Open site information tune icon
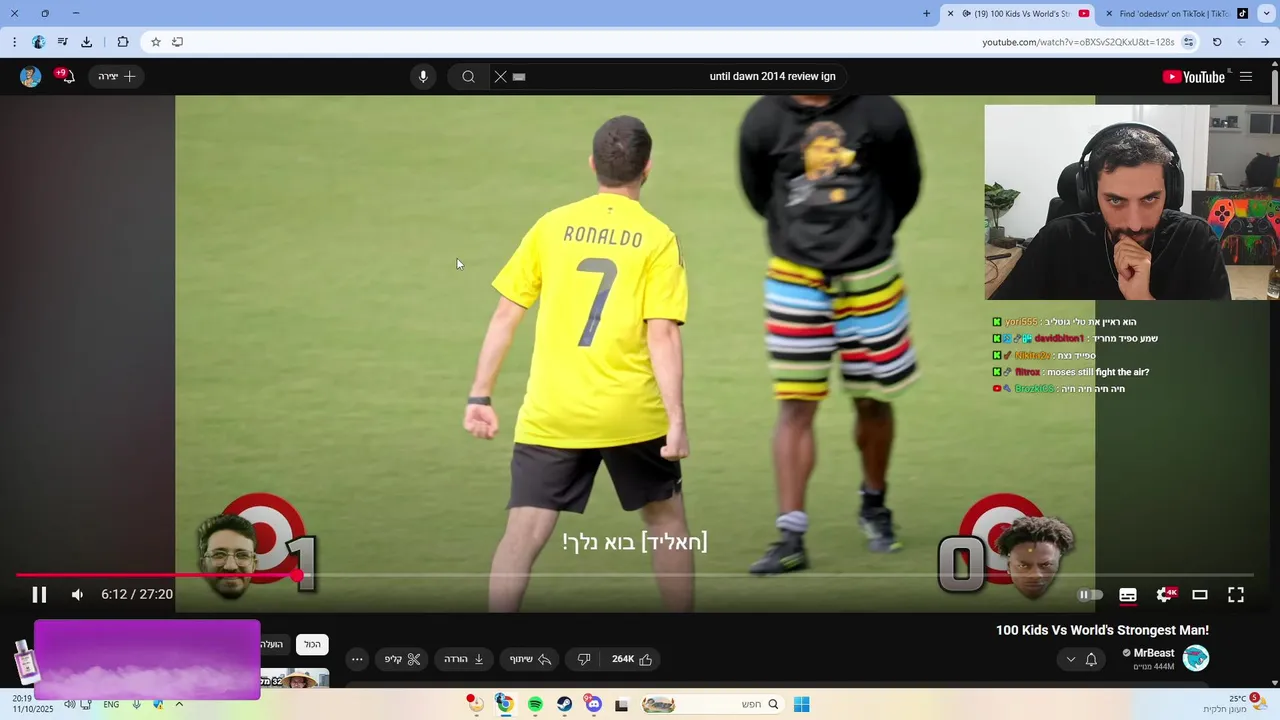1280x720 pixels. pos(1188,42)
